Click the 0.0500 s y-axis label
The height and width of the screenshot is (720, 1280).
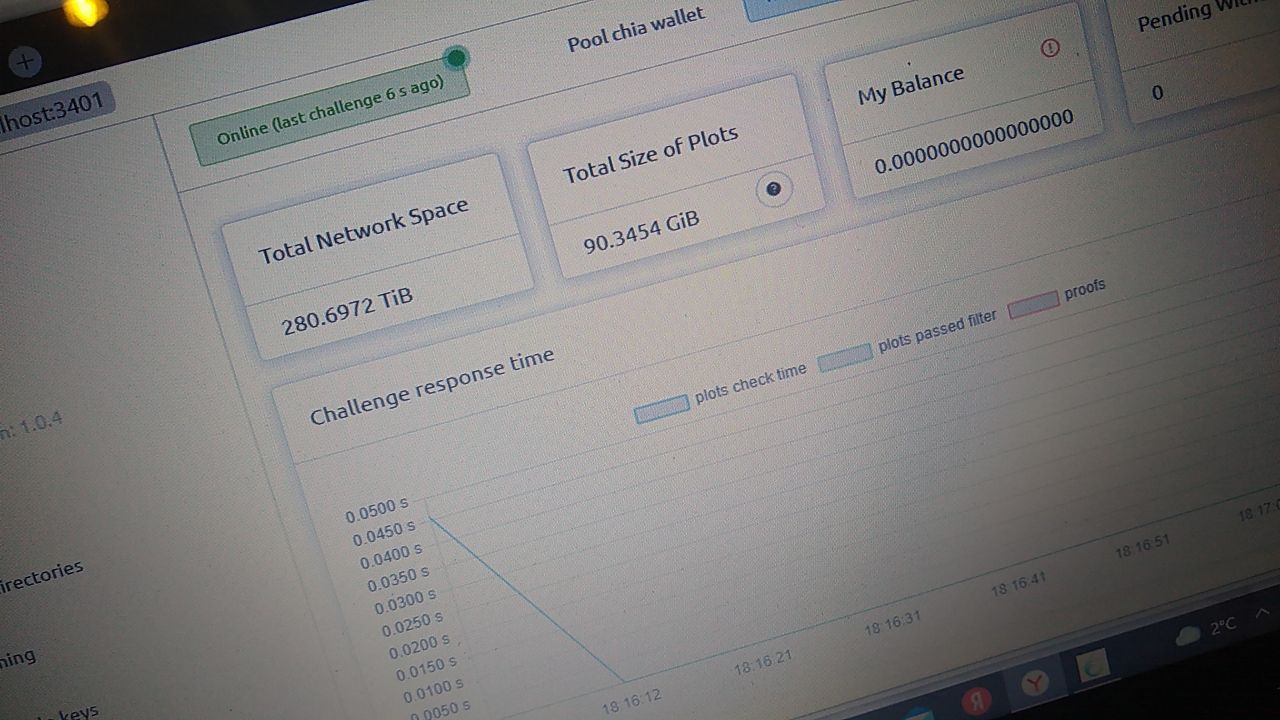point(377,513)
